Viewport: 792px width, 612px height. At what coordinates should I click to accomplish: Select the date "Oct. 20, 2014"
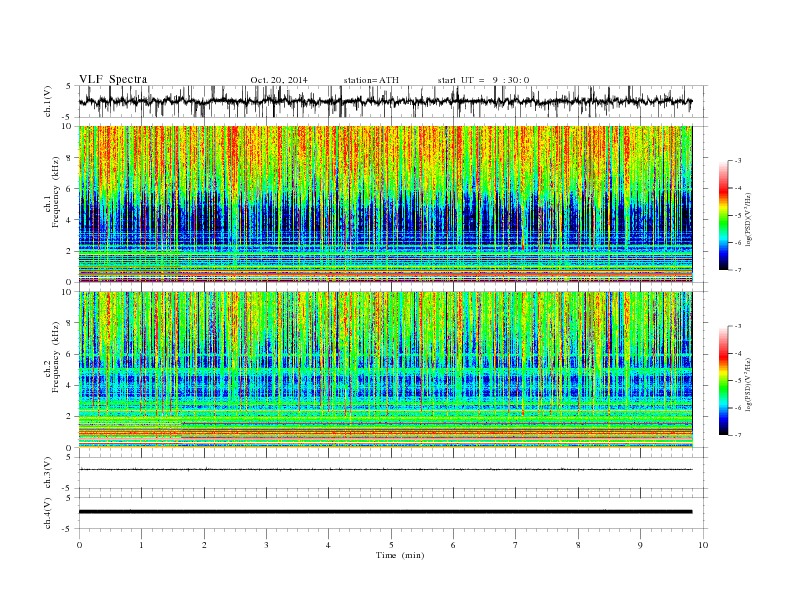pos(279,80)
